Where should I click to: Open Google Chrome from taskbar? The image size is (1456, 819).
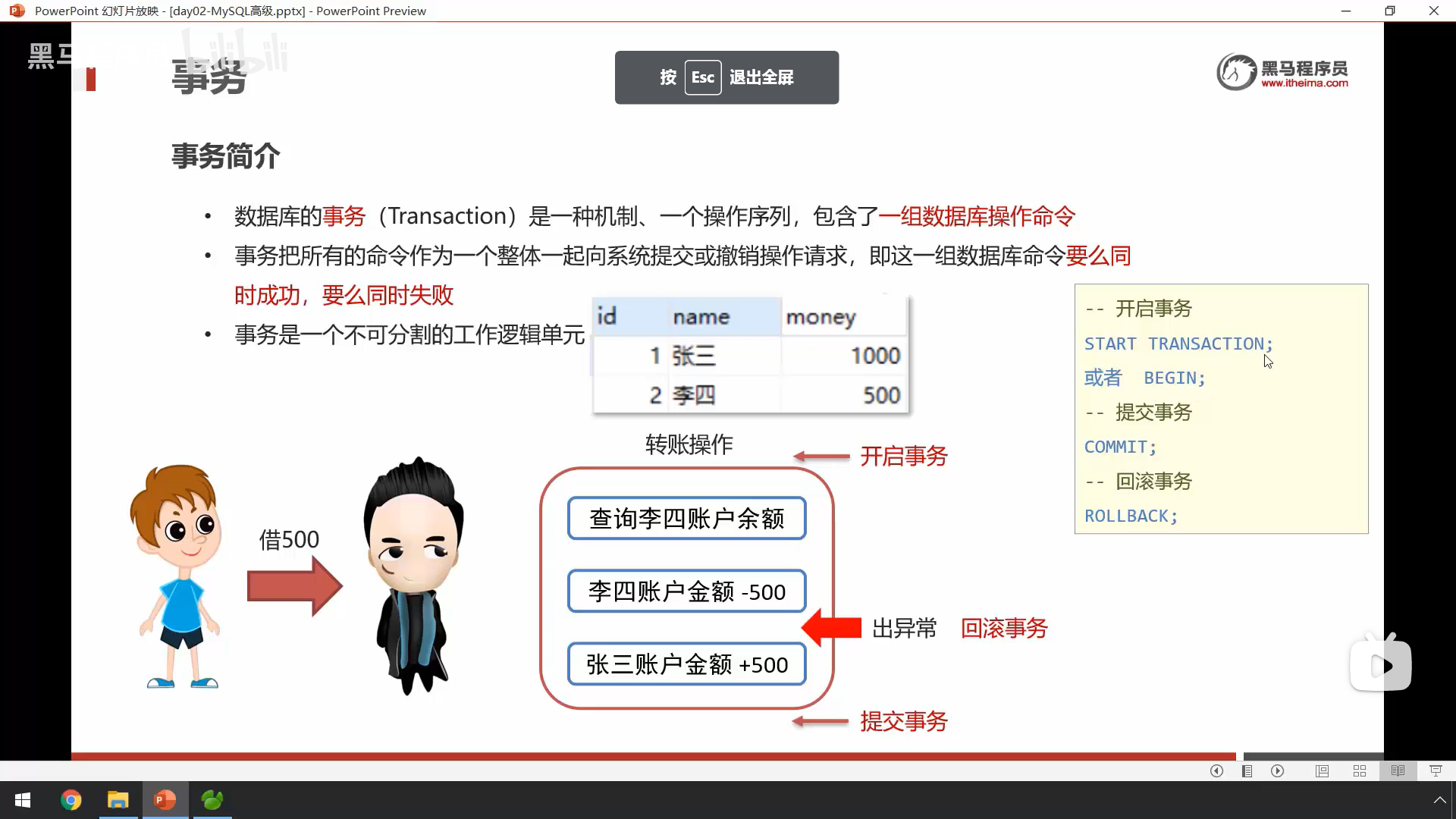71,800
